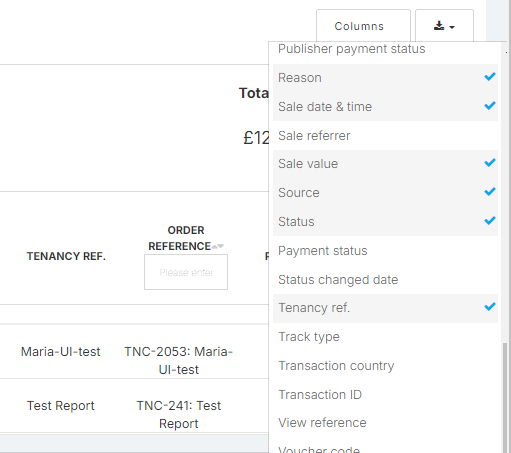Viewport: 511px width, 453px height.
Task: Click the blue checkmark beside Sale value
Action: pyautogui.click(x=490, y=163)
